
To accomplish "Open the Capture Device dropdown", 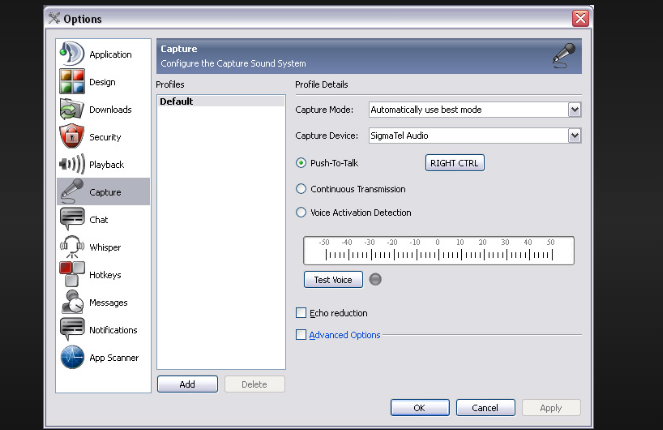I will [574, 136].
